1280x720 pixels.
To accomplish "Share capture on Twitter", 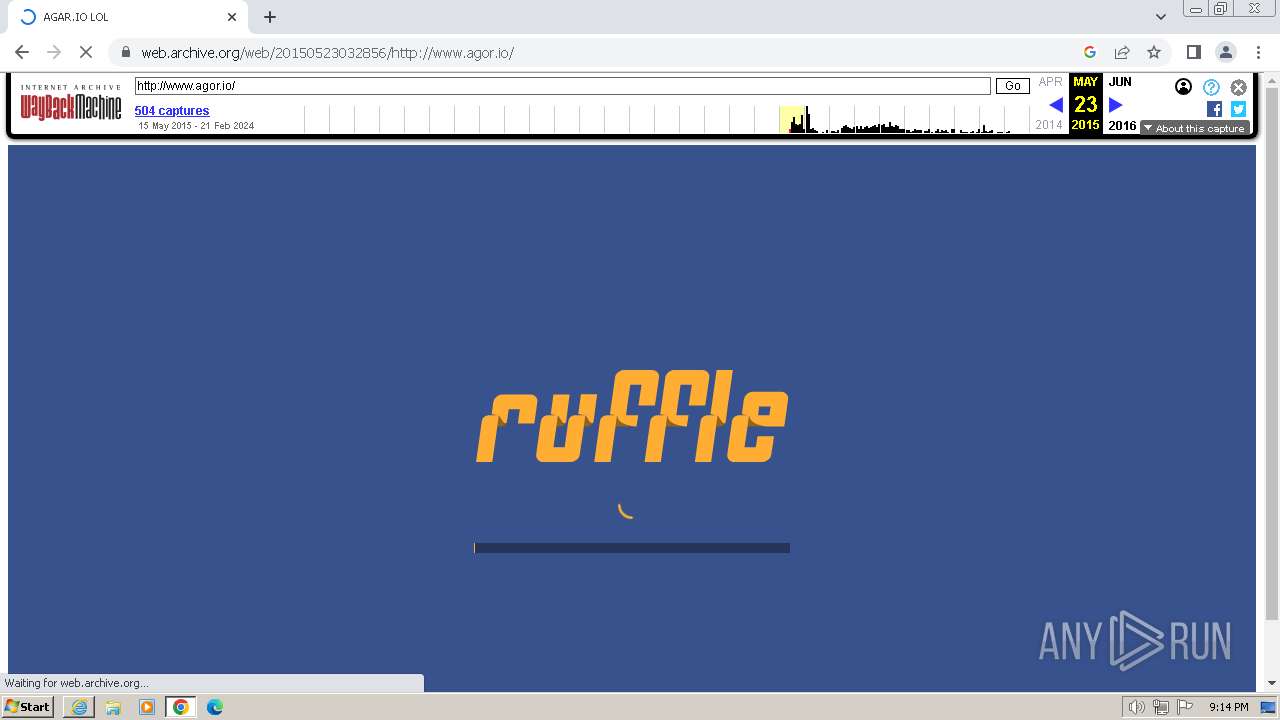I will point(1238,109).
